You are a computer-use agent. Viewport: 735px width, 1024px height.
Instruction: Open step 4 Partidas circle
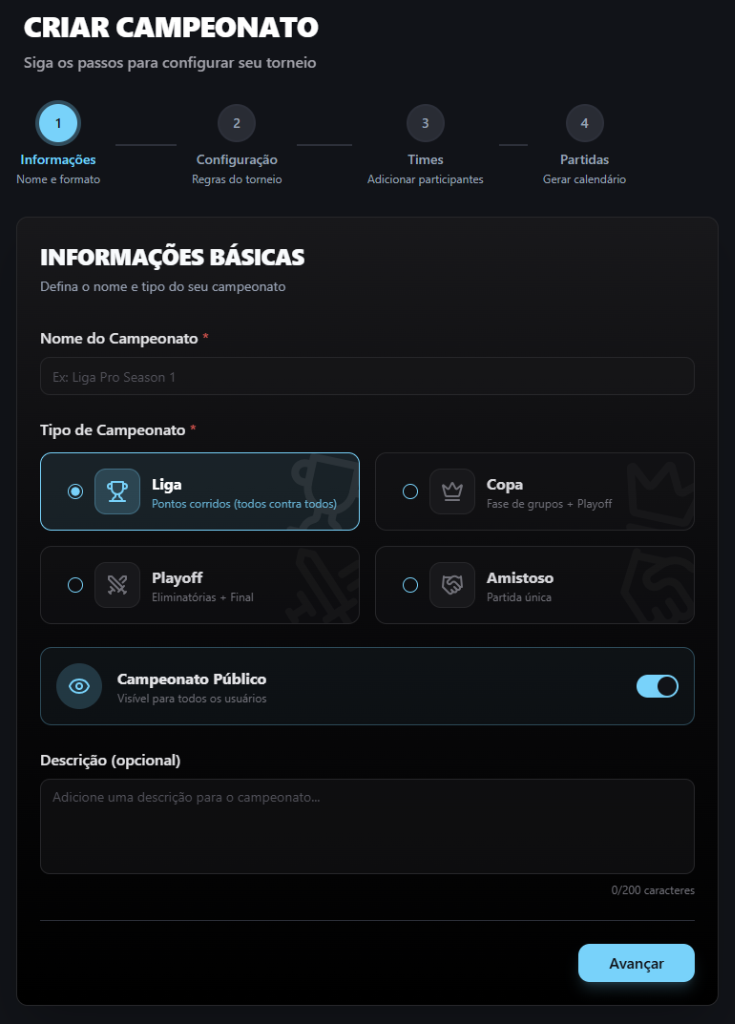click(x=584, y=124)
